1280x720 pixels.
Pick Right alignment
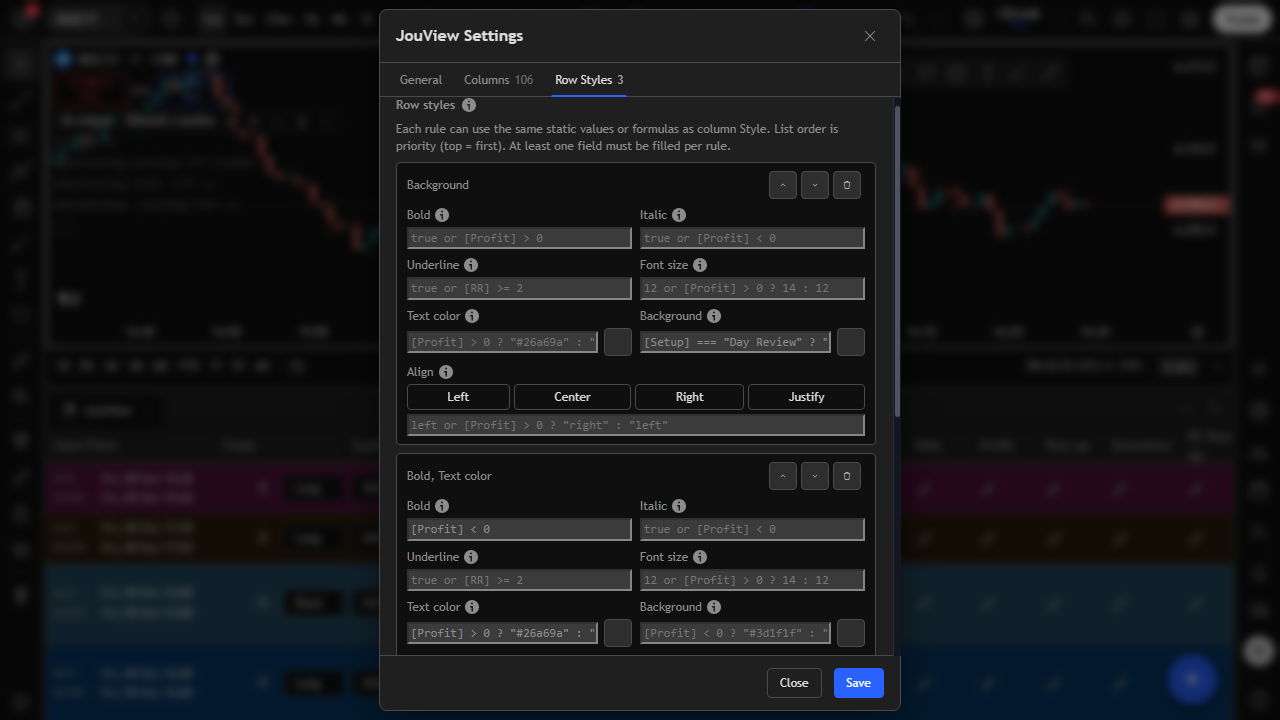tap(689, 397)
